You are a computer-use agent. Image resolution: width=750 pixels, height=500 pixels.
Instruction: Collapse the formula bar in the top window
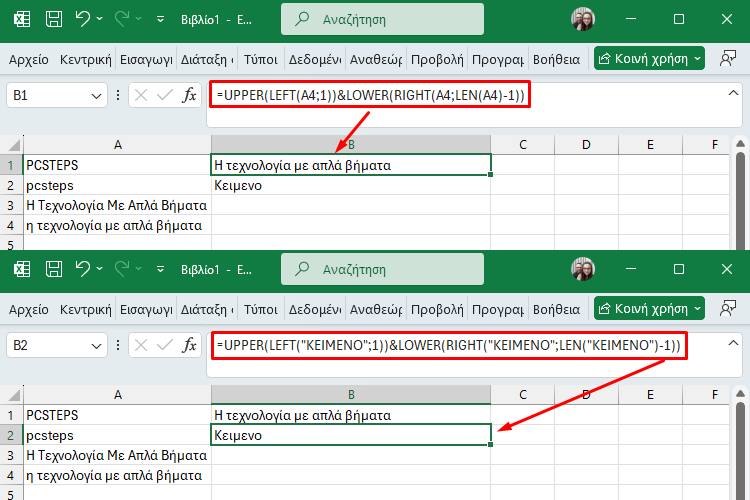click(x=733, y=93)
